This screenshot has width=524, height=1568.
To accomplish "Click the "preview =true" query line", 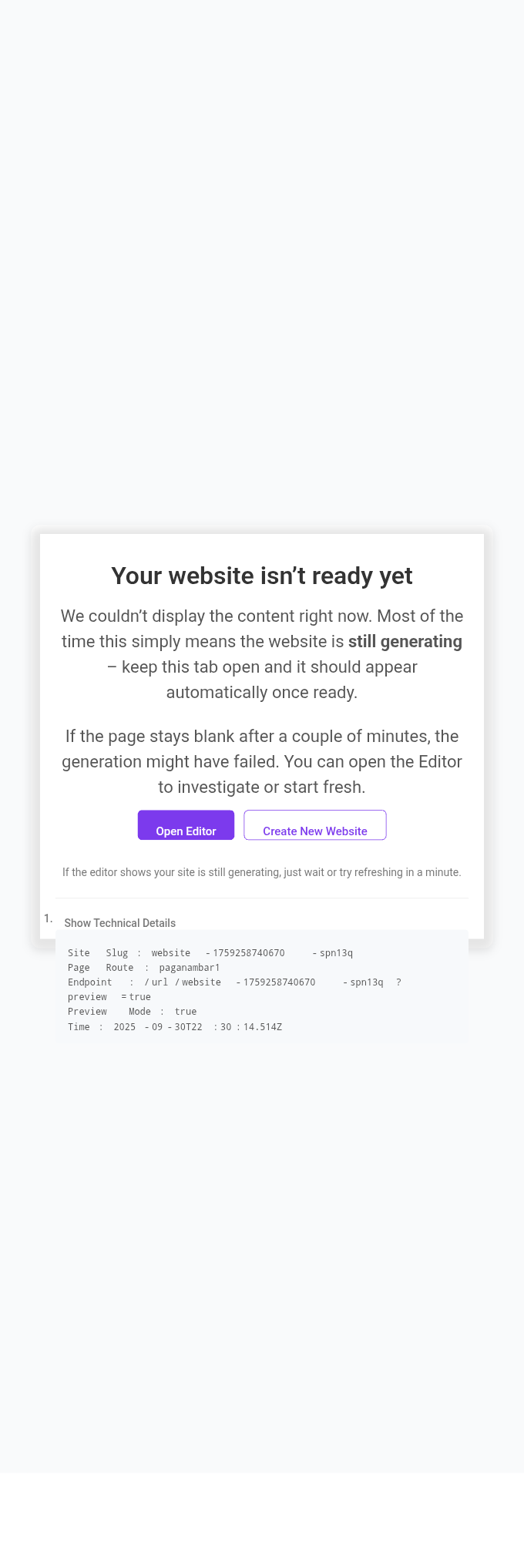I will coord(109,997).
